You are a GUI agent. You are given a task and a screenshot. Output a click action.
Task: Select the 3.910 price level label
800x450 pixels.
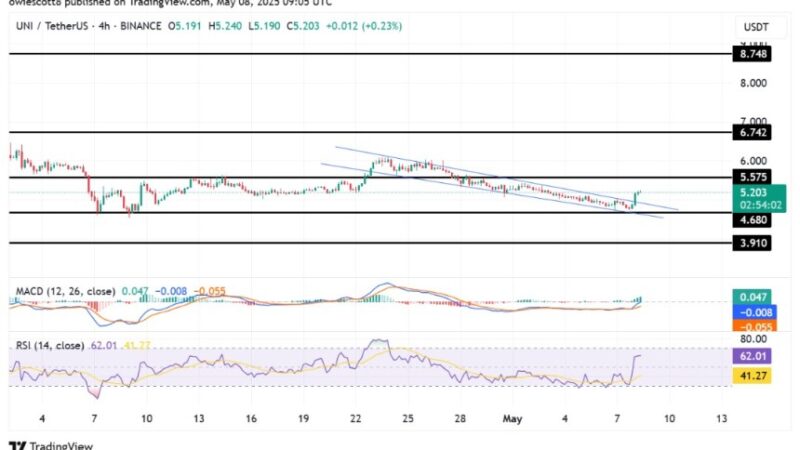pos(752,243)
